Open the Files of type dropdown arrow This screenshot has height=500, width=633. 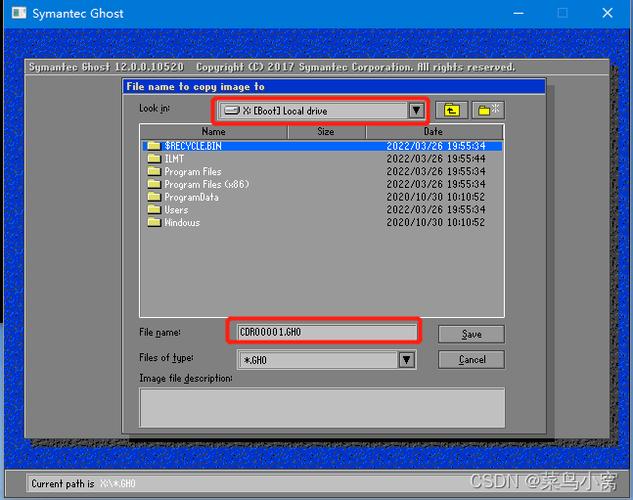[x=407, y=360]
